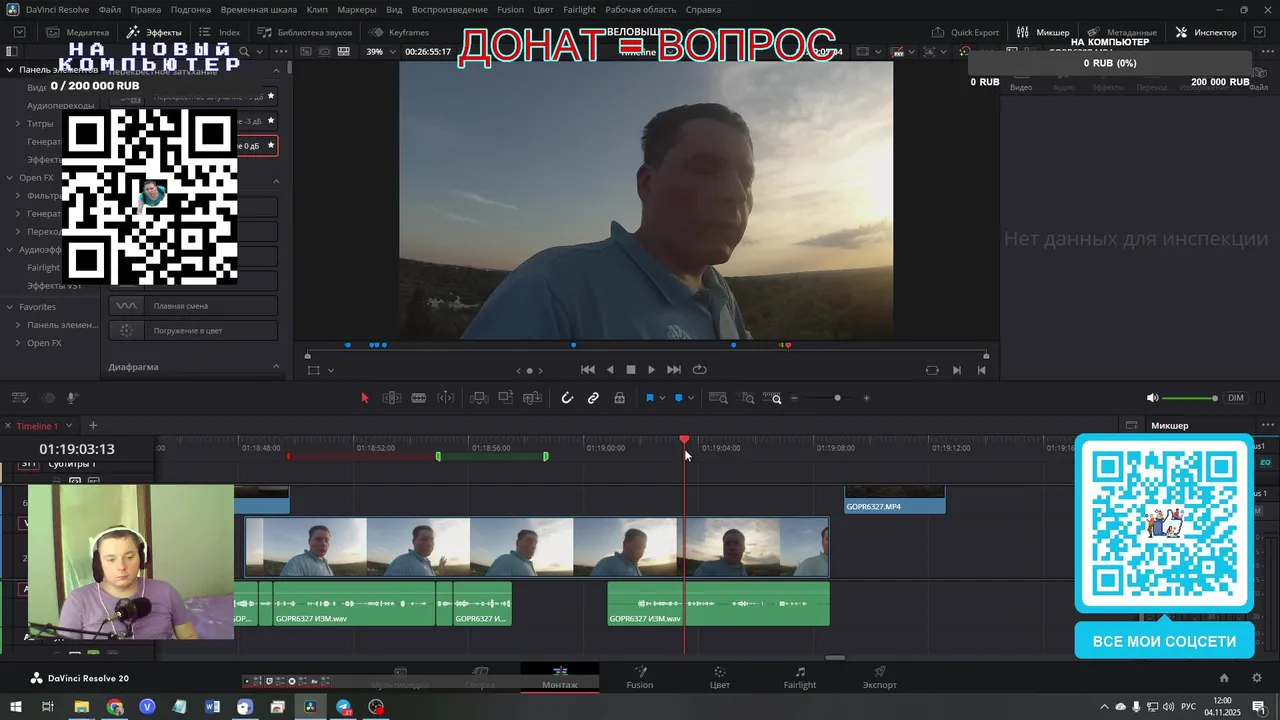Play the timeline forward
The height and width of the screenshot is (720, 1280).
[x=652, y=370]
